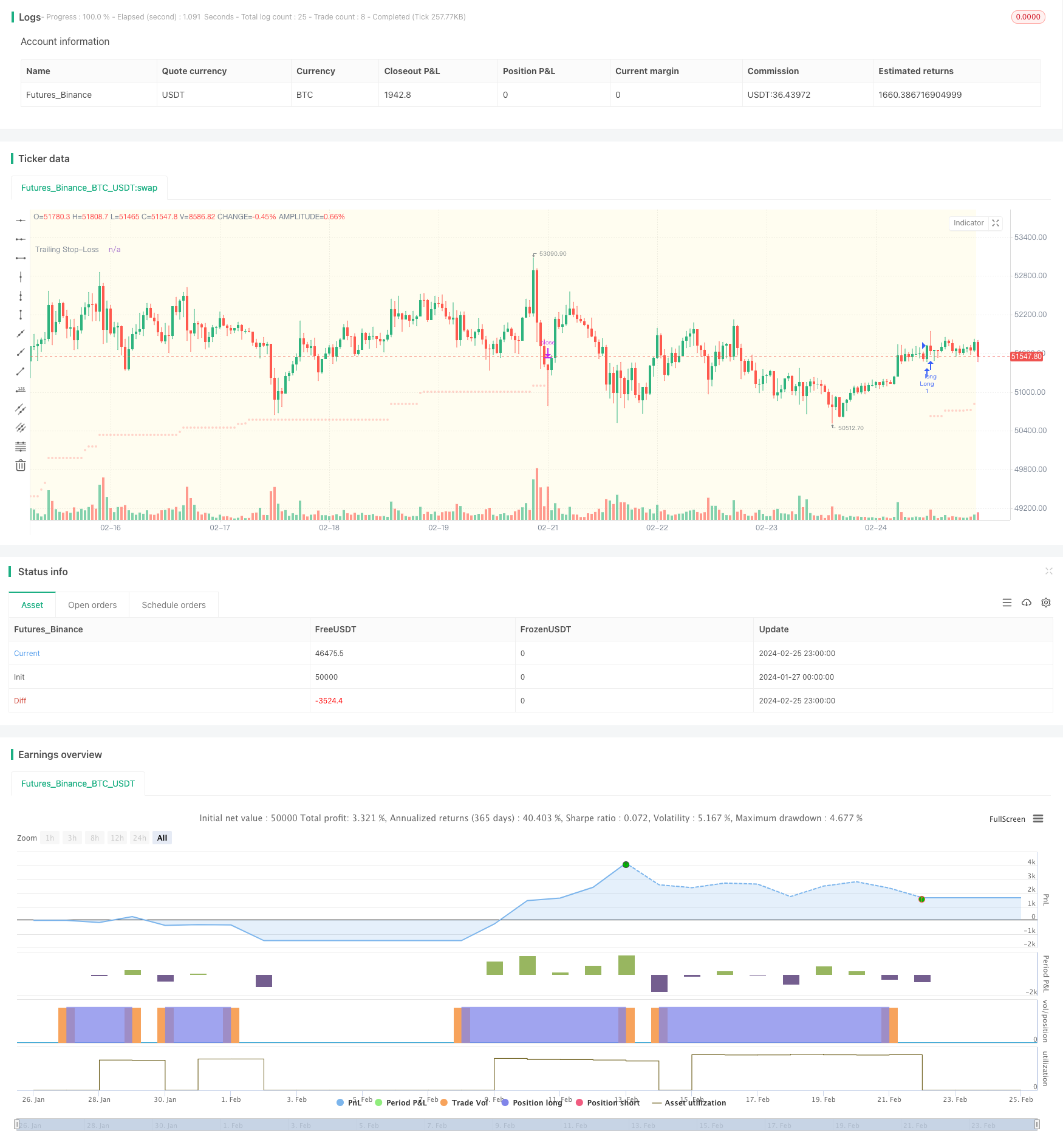The width and height of the screenshot is (1063, 1148).
Task: Click the -3524.4 Diff value
Action: (329, 700)
